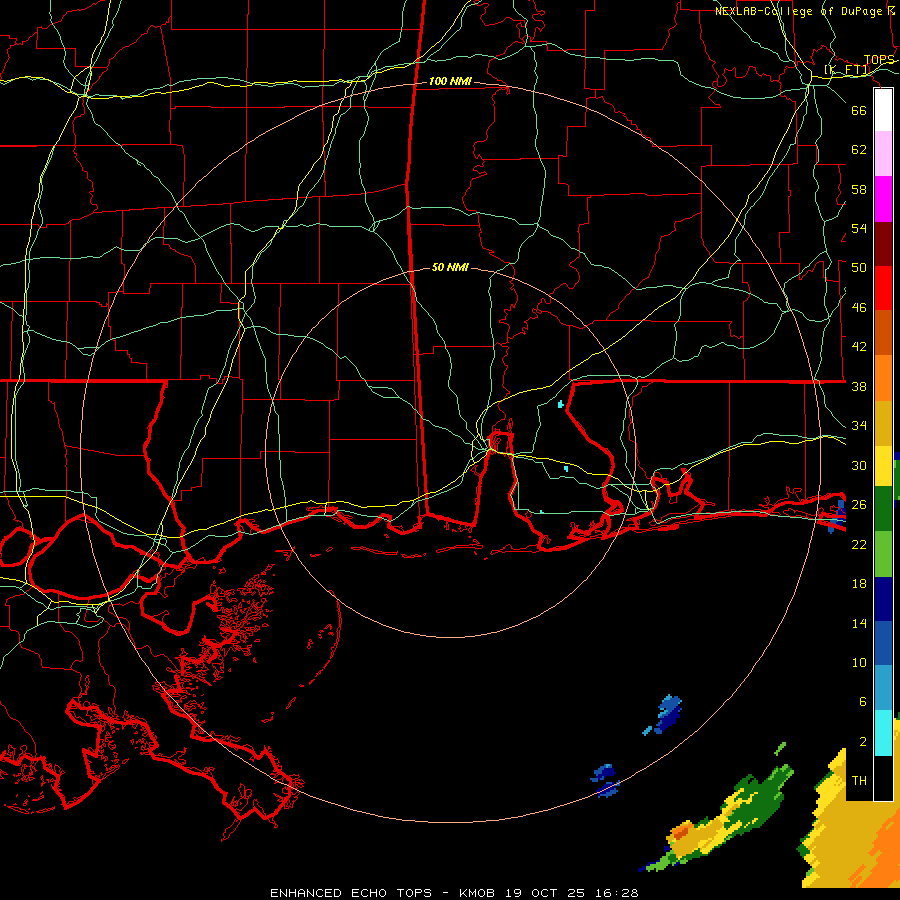Click the dark orange legend swatch
Image resolution: width=900 pixels, height=900 pixels.
click(x=883, y=333)
